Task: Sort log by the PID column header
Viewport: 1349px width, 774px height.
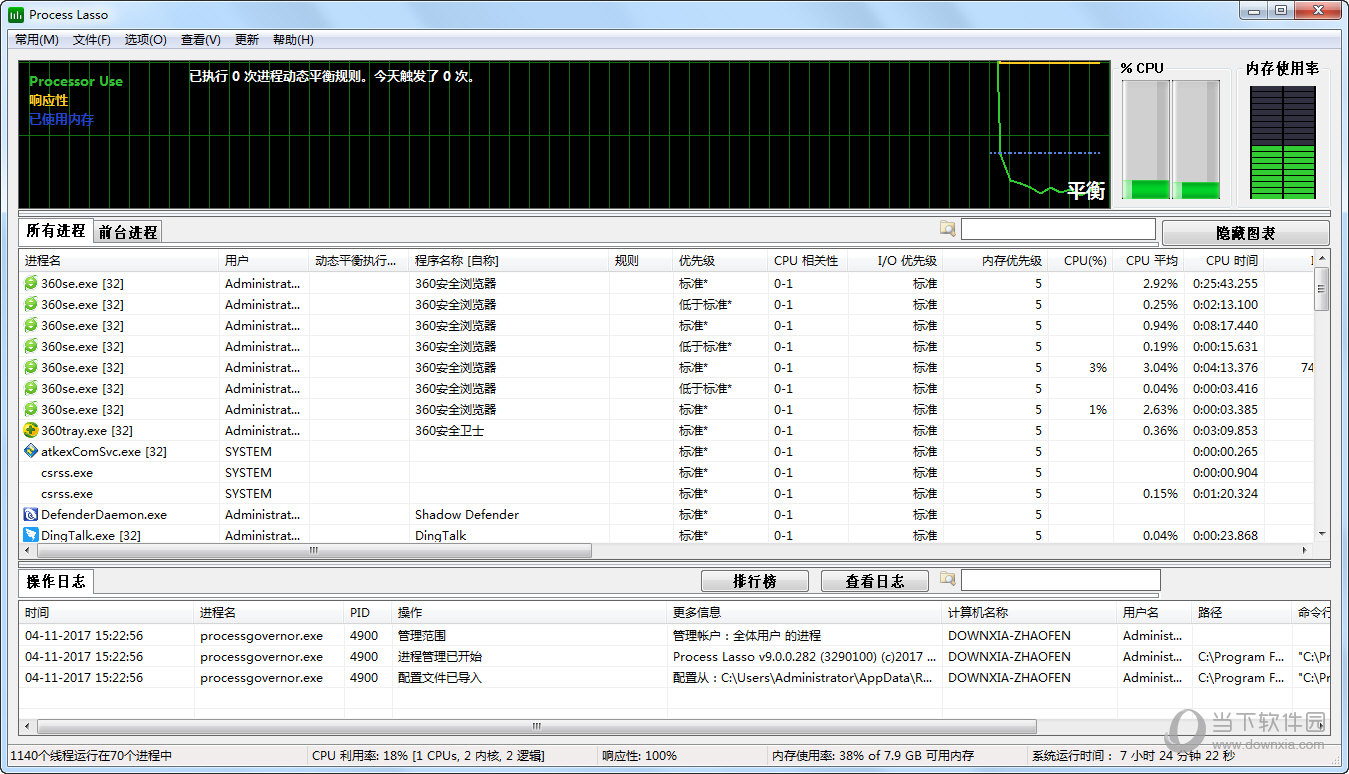Action: [x=368, y=612]
